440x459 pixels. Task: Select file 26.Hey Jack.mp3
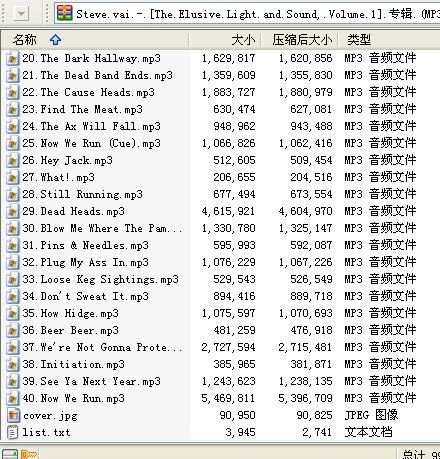coord(68,161)
